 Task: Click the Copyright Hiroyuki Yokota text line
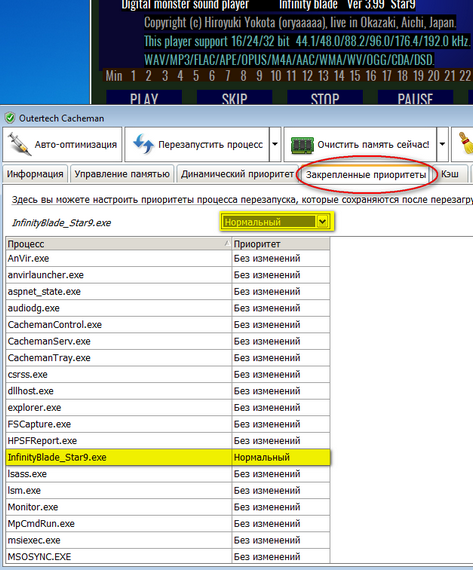[300, 23]
